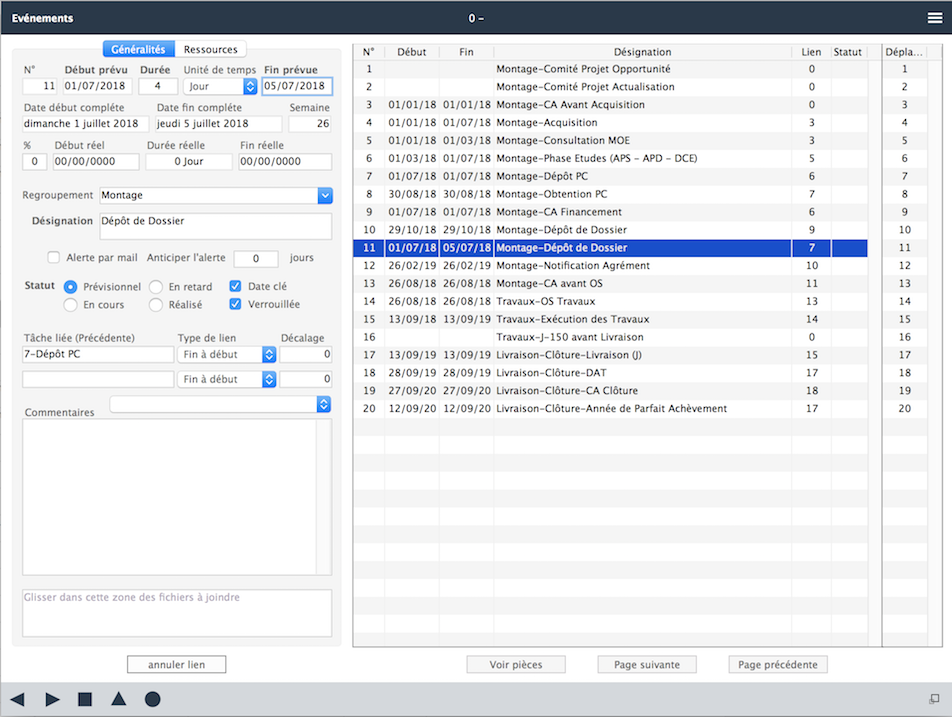Open the hamburger menu in the title bar

935,18
